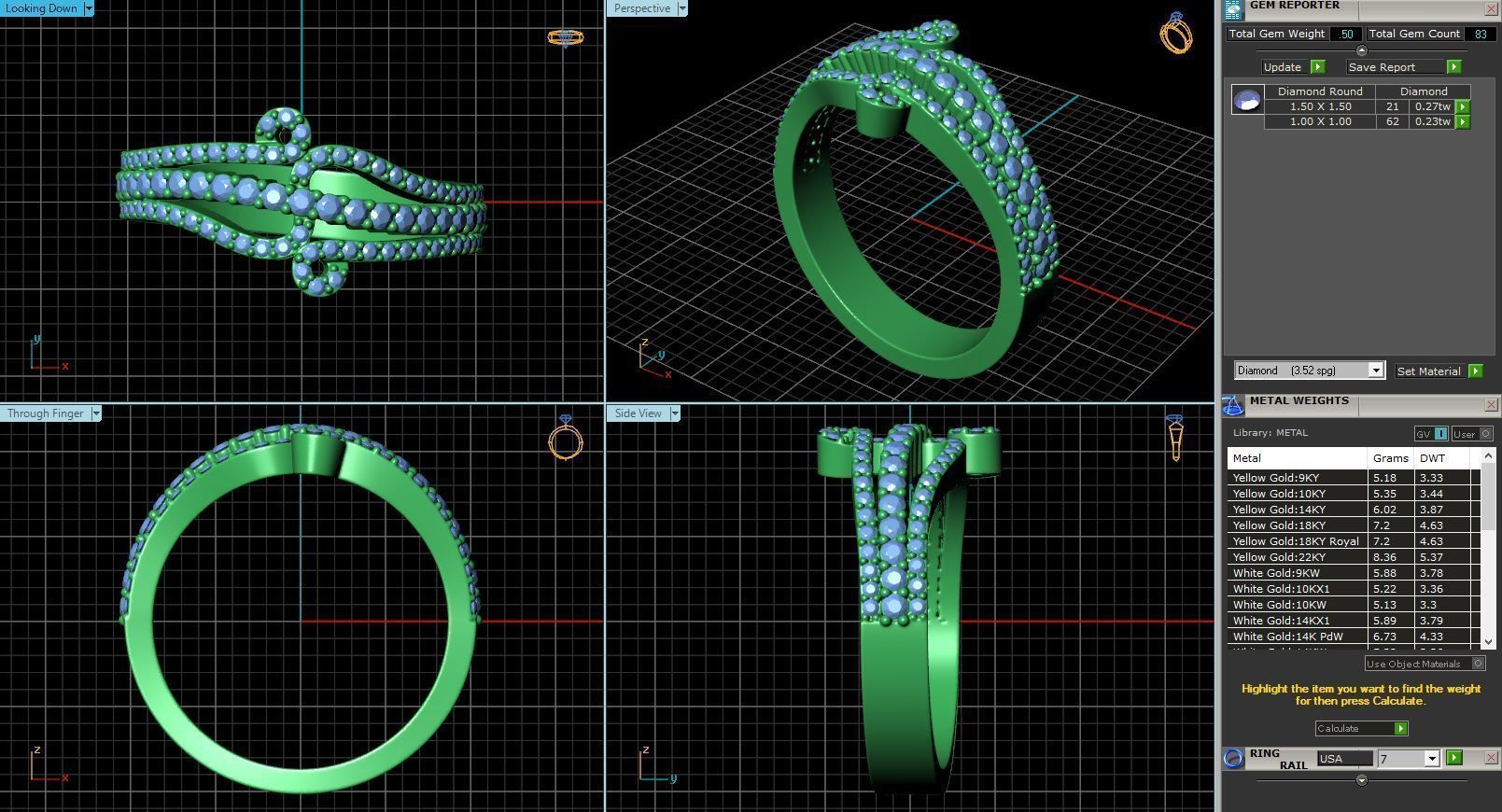
Task: Click the green arrow on Calculate button
Action: coord(1400,728)
